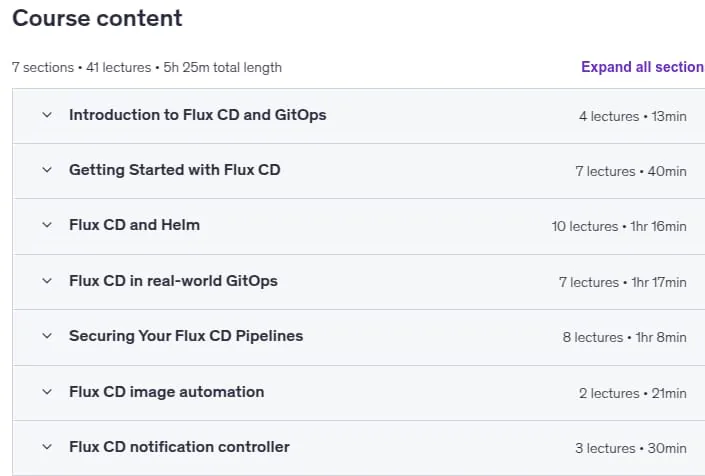Open section title Securing Your Flux CD Pipelines

186,336
